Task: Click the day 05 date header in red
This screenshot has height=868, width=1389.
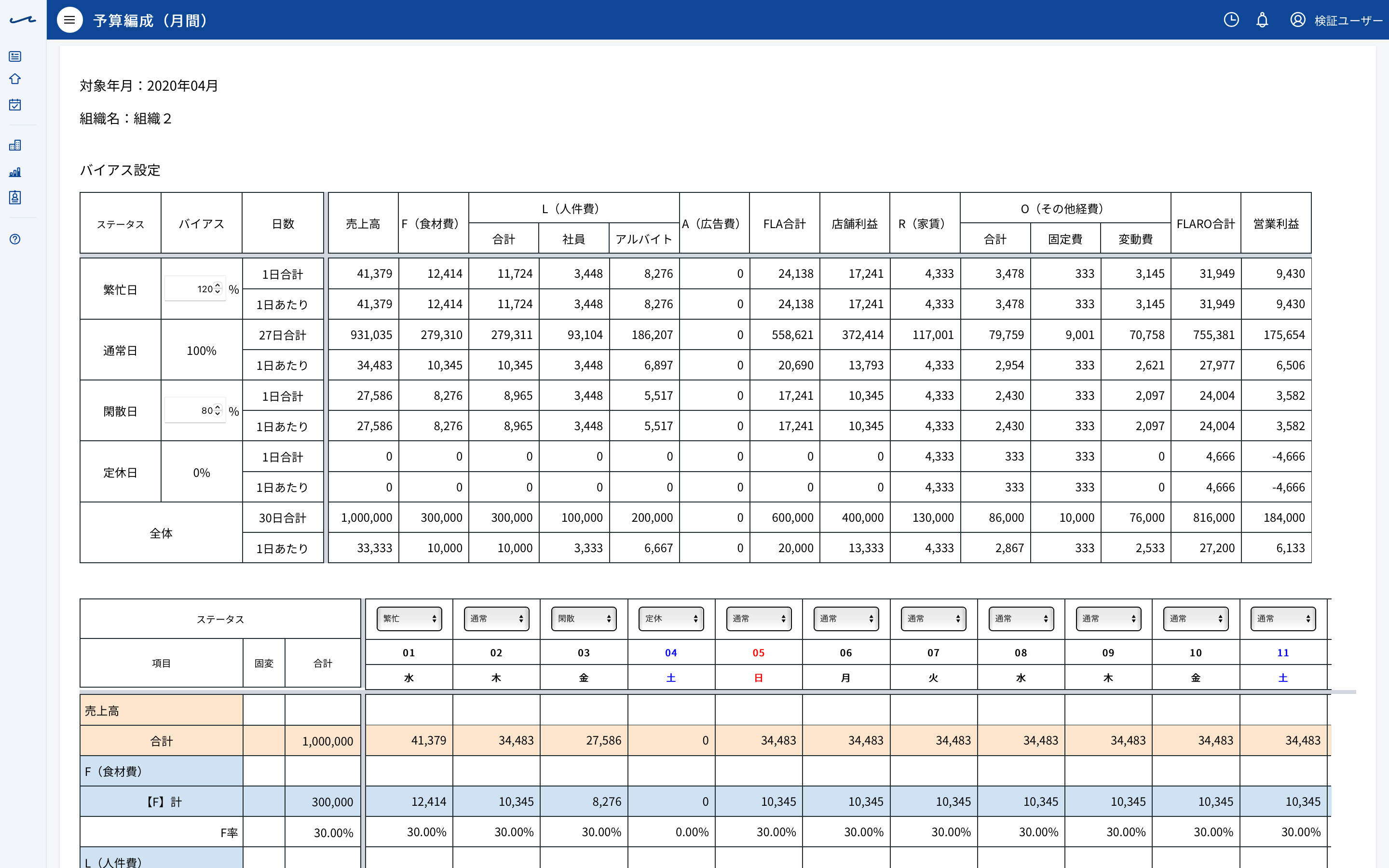Action: pos(759,653)
